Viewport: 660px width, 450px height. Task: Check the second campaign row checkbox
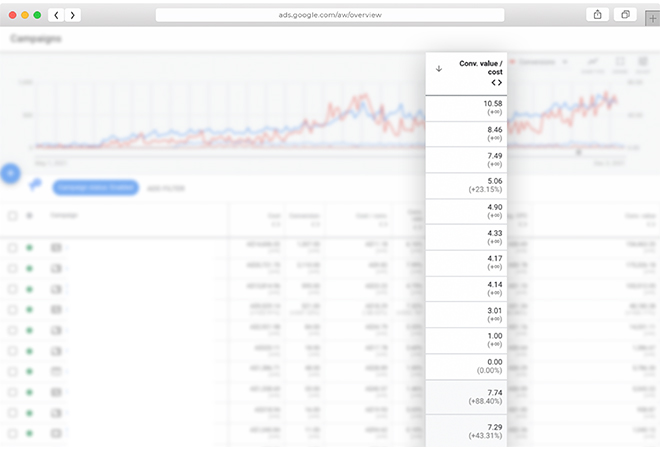pyautogui.click(x=12, y=268)
